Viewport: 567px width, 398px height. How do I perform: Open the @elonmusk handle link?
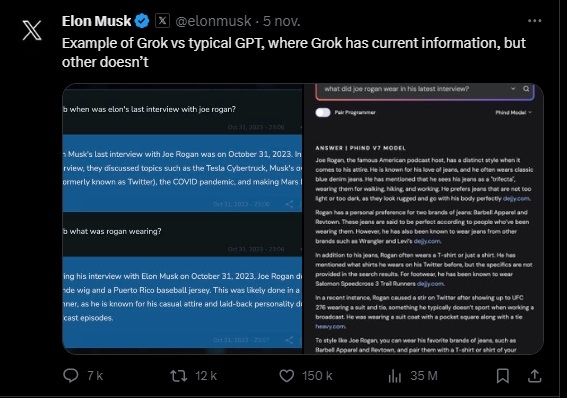213,21
